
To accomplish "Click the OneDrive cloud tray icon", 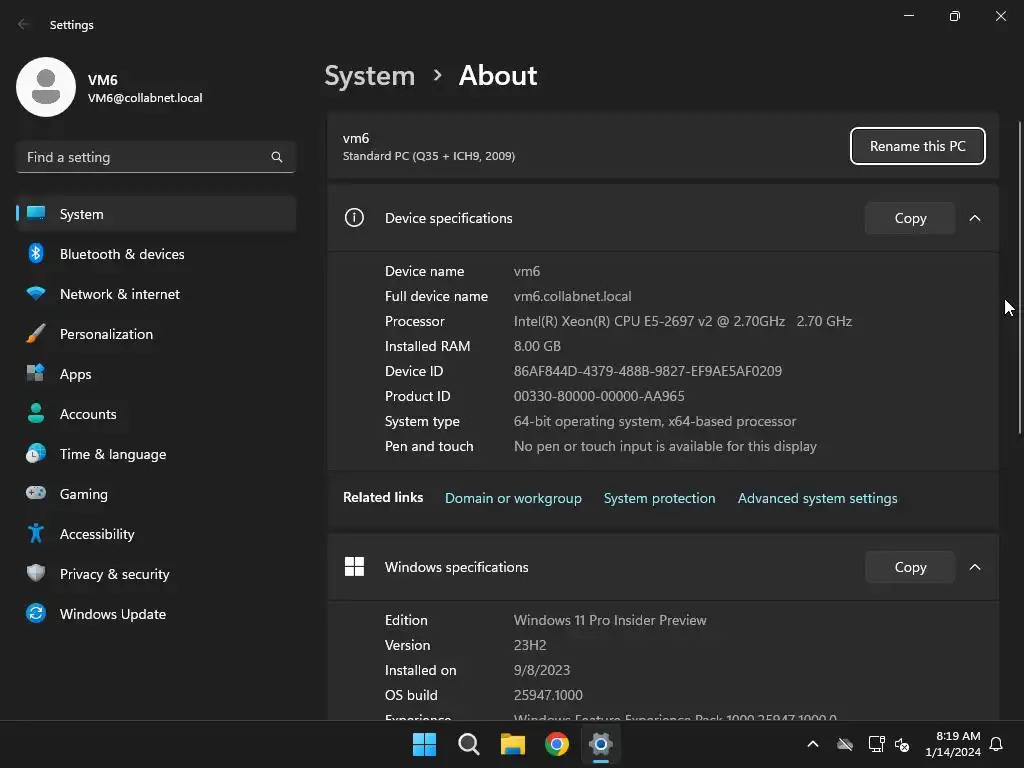I will [x=845, y=744].
